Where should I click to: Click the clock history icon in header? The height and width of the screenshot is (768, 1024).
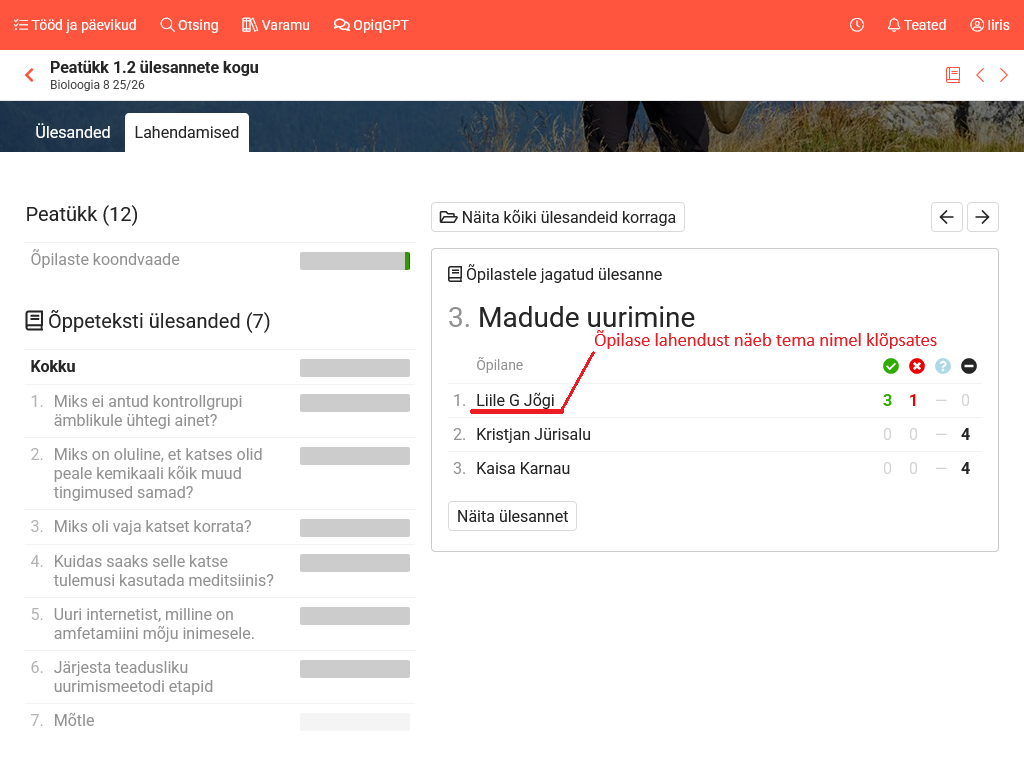click(857, 25)
